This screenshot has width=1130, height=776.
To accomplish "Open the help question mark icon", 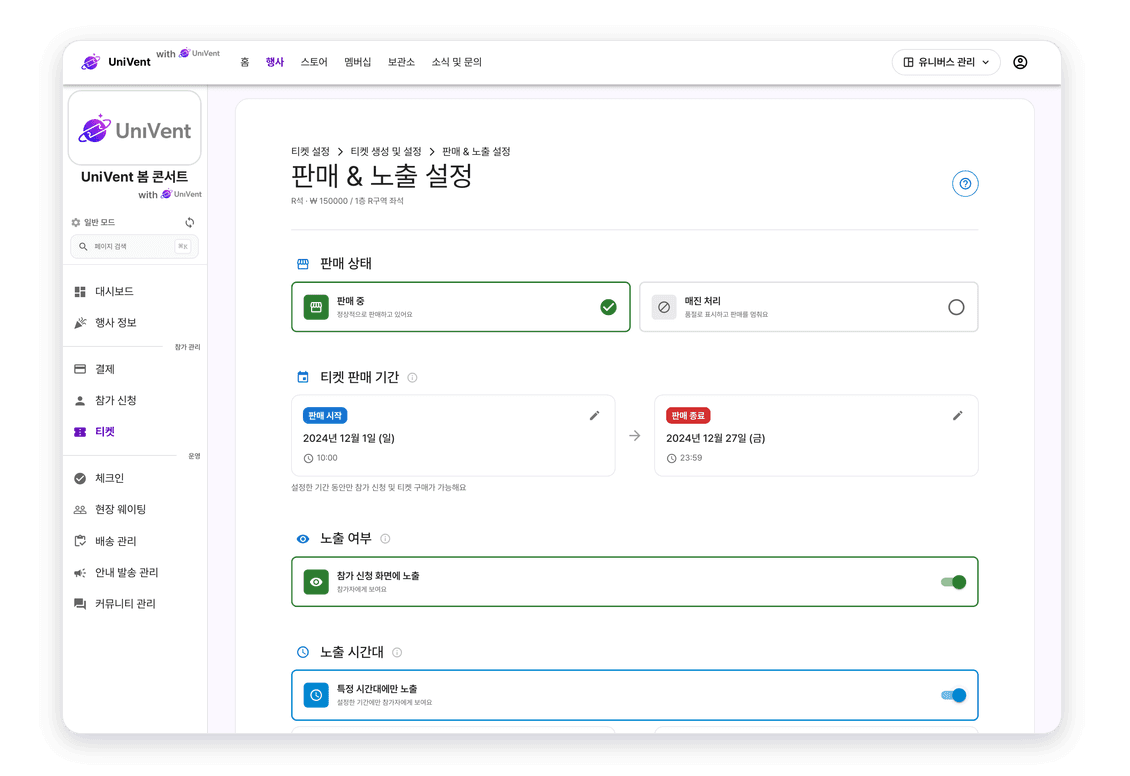I will click(x=965, y=184).
